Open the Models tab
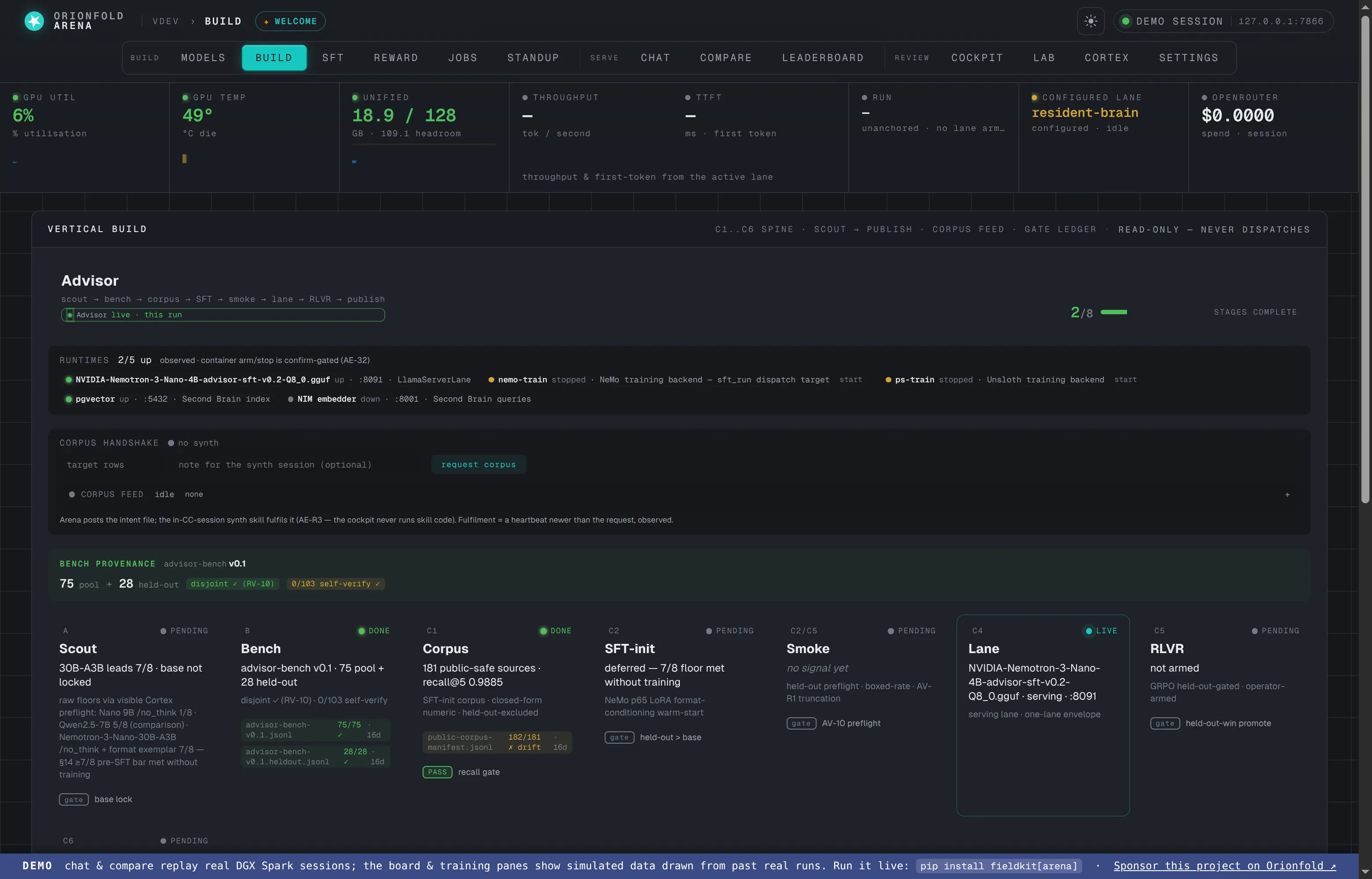The height and width of the screenshot is (879, 1372). tap(203, 58)
